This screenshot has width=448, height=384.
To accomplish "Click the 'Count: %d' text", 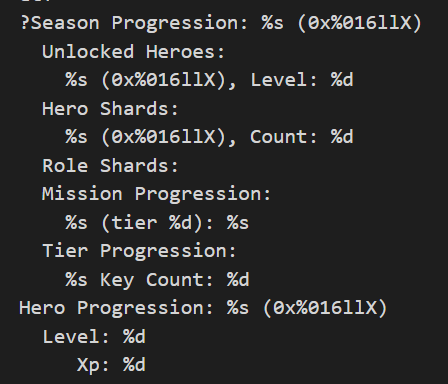I will 302,137.
